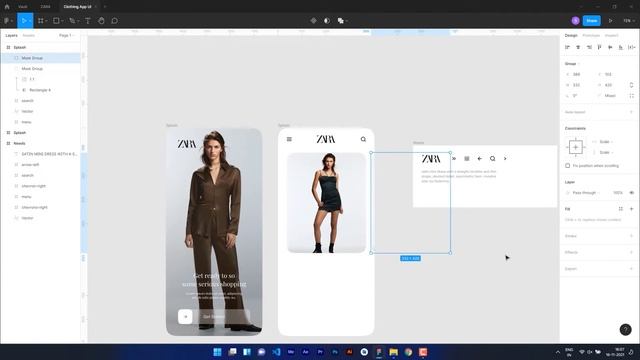Switch to the Assets tab
Image resolution: width=640 pixels, height=360 pixels.
pos(29,36)
